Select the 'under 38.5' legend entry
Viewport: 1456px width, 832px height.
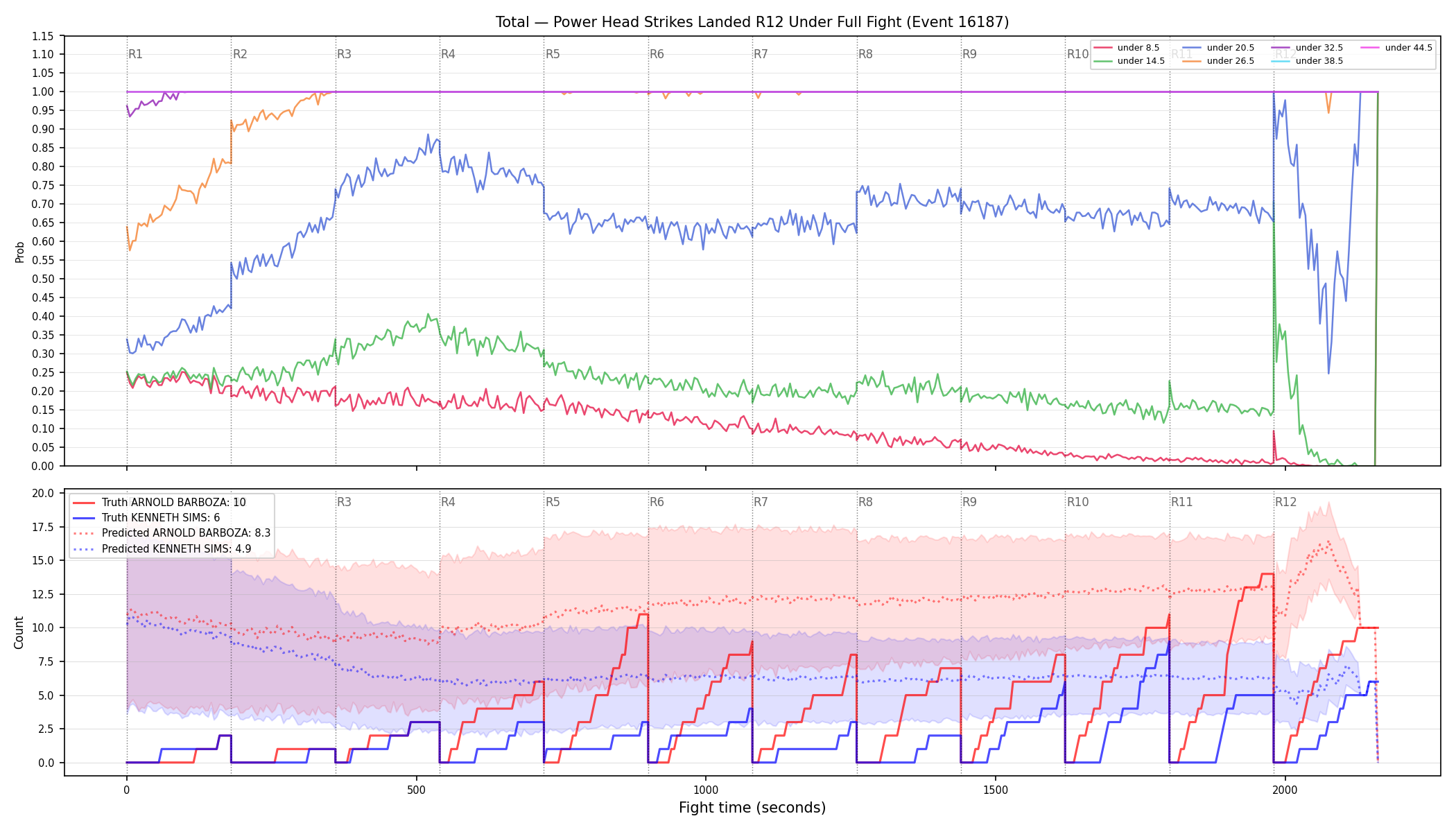[1308, 61]
